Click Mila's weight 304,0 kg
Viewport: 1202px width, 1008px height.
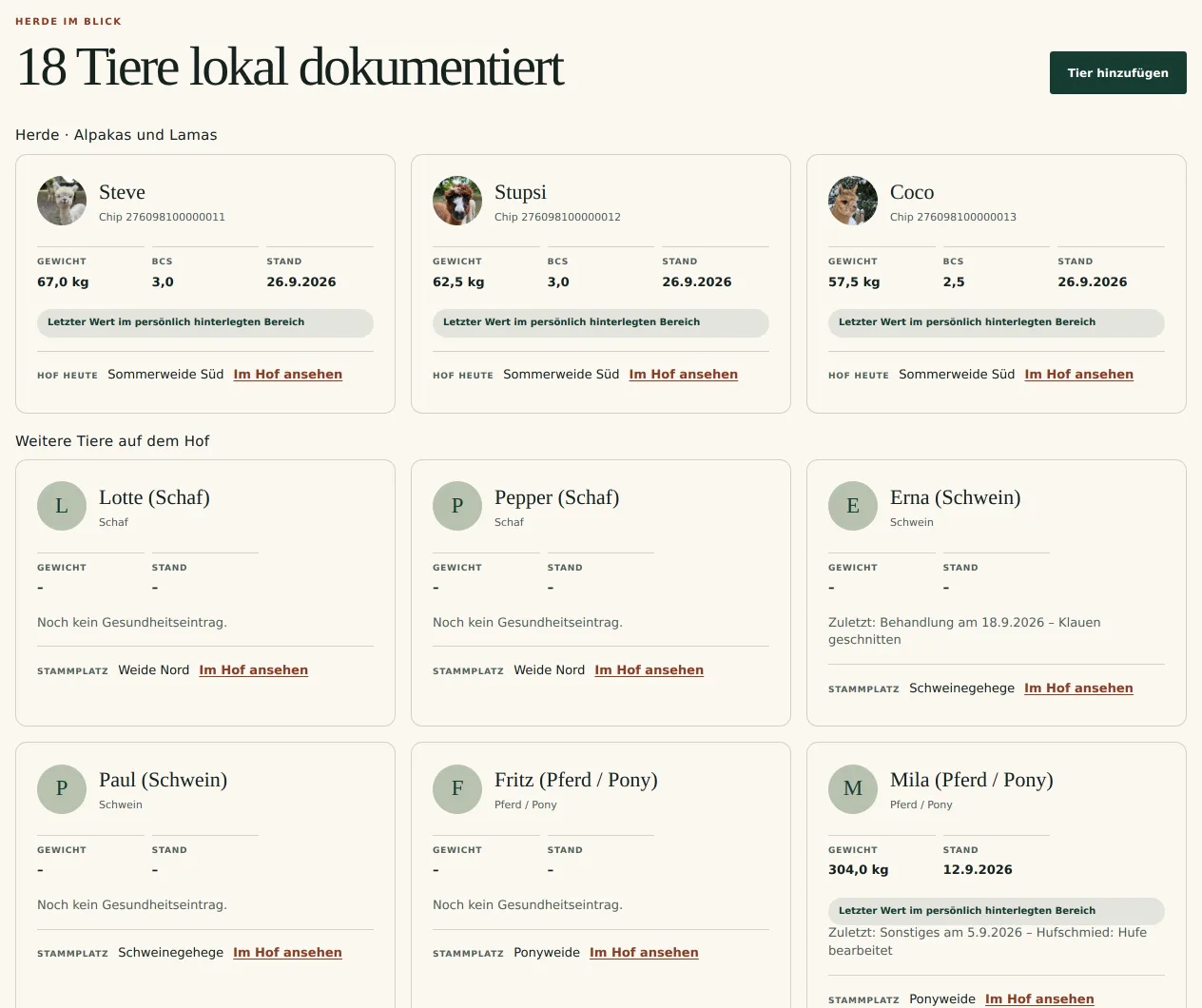coord(859,870)
